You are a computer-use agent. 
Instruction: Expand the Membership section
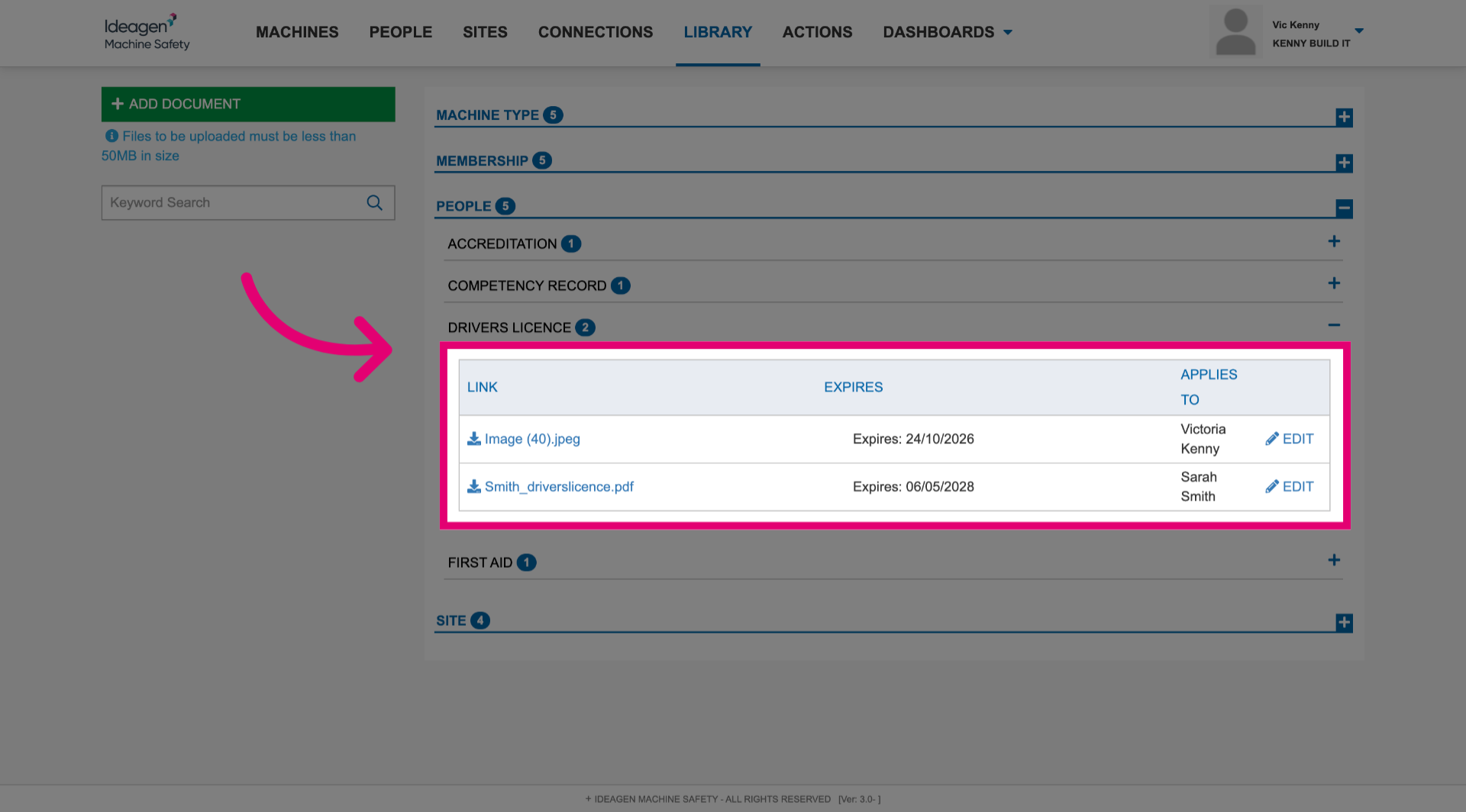pos(1344,163)
